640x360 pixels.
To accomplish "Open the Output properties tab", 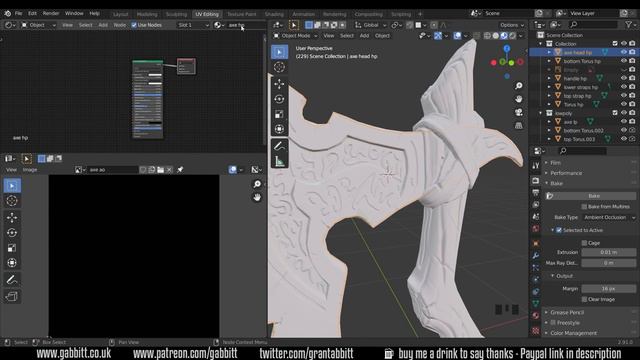I will point(536,192).
